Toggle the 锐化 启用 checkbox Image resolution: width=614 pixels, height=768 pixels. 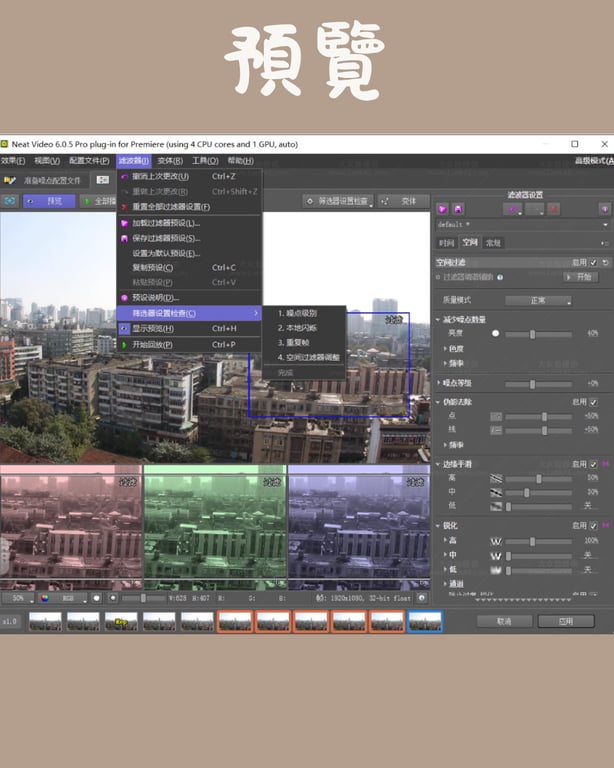(593, 526)
